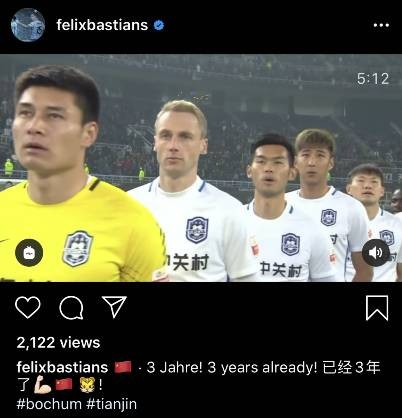Viewport: 402px width, 418px height.
Task: Open felixbastians profile from the header username
Action: [102, 25]
